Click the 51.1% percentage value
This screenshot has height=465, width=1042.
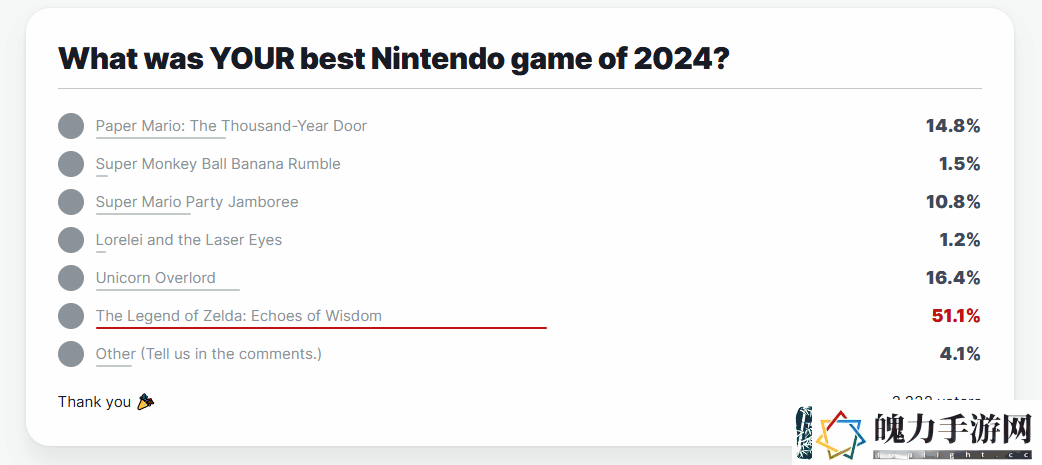click(956, 316)
